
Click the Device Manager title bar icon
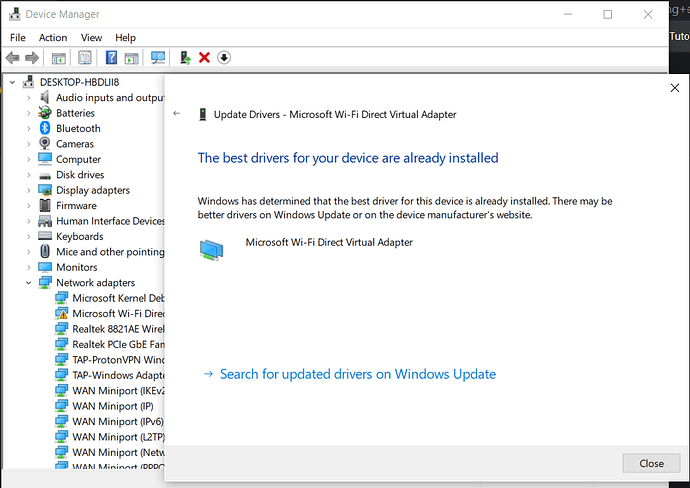click(15, 14)
